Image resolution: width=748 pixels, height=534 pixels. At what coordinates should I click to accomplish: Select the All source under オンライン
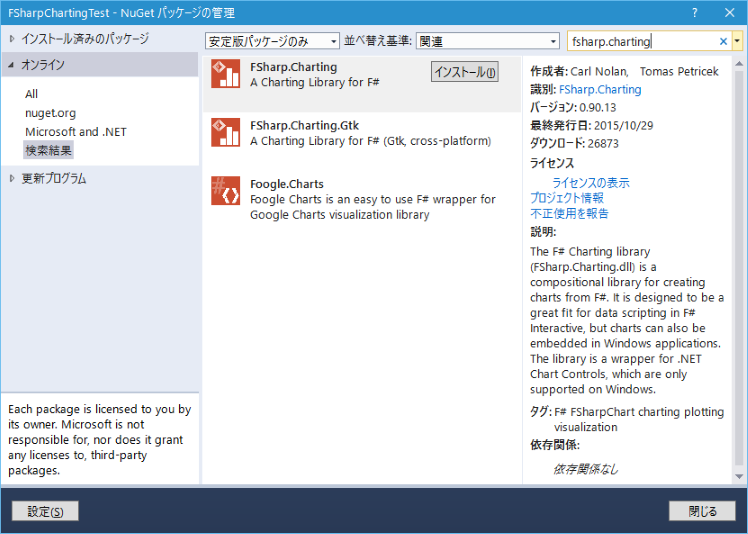pyautogui.click(x=31, y=94)
